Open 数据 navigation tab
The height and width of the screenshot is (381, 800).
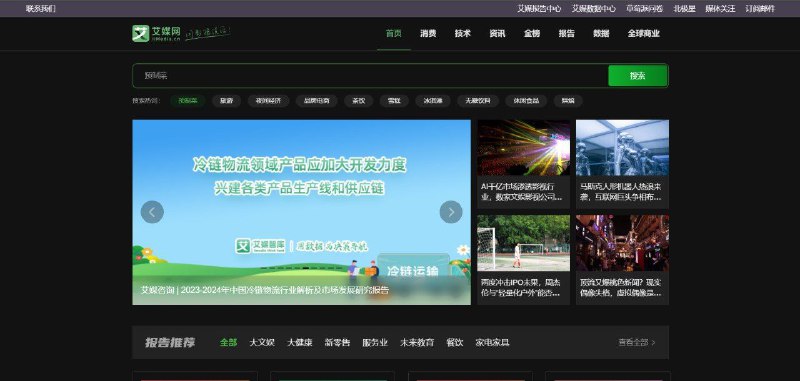[x=601, y=34]
